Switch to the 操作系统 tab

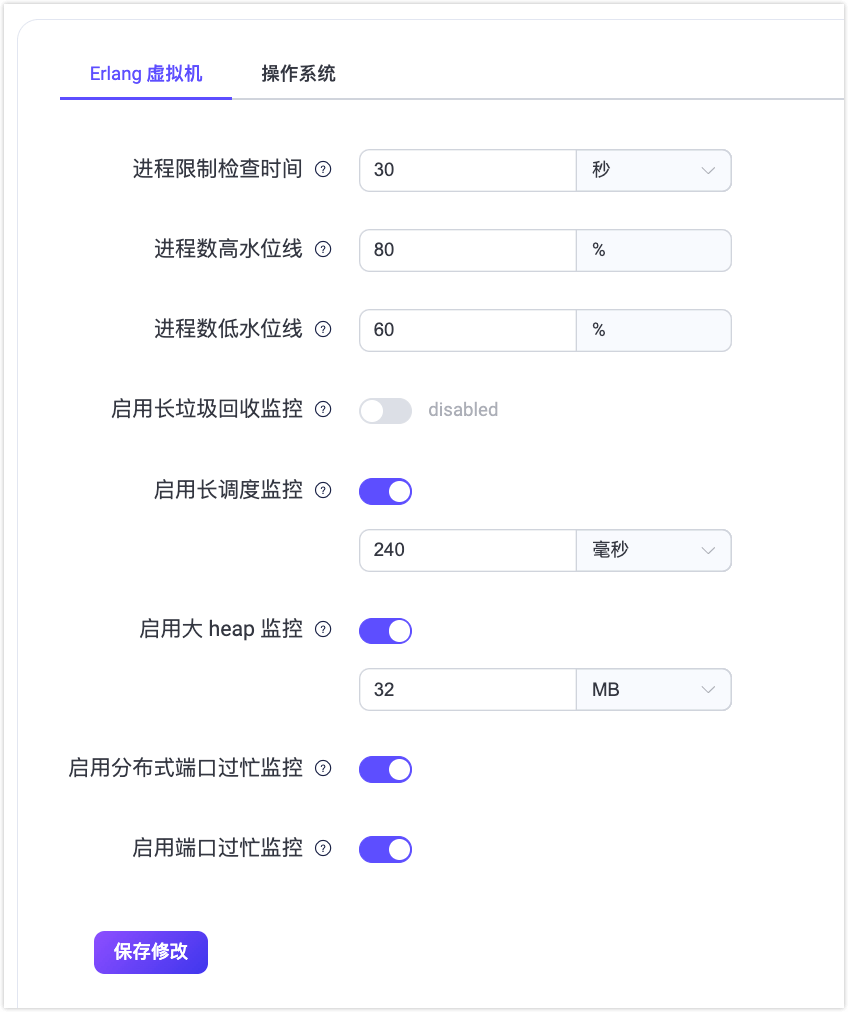298,74
